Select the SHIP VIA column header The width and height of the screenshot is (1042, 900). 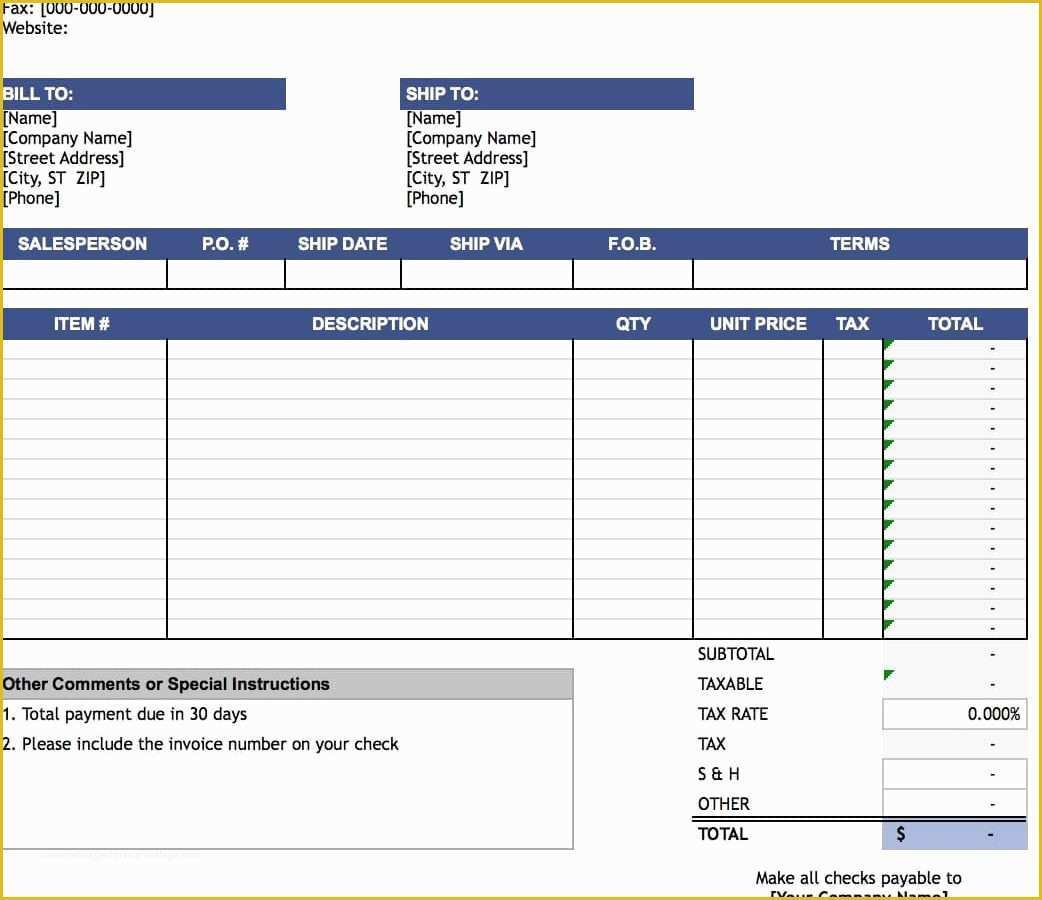[486, 244]
